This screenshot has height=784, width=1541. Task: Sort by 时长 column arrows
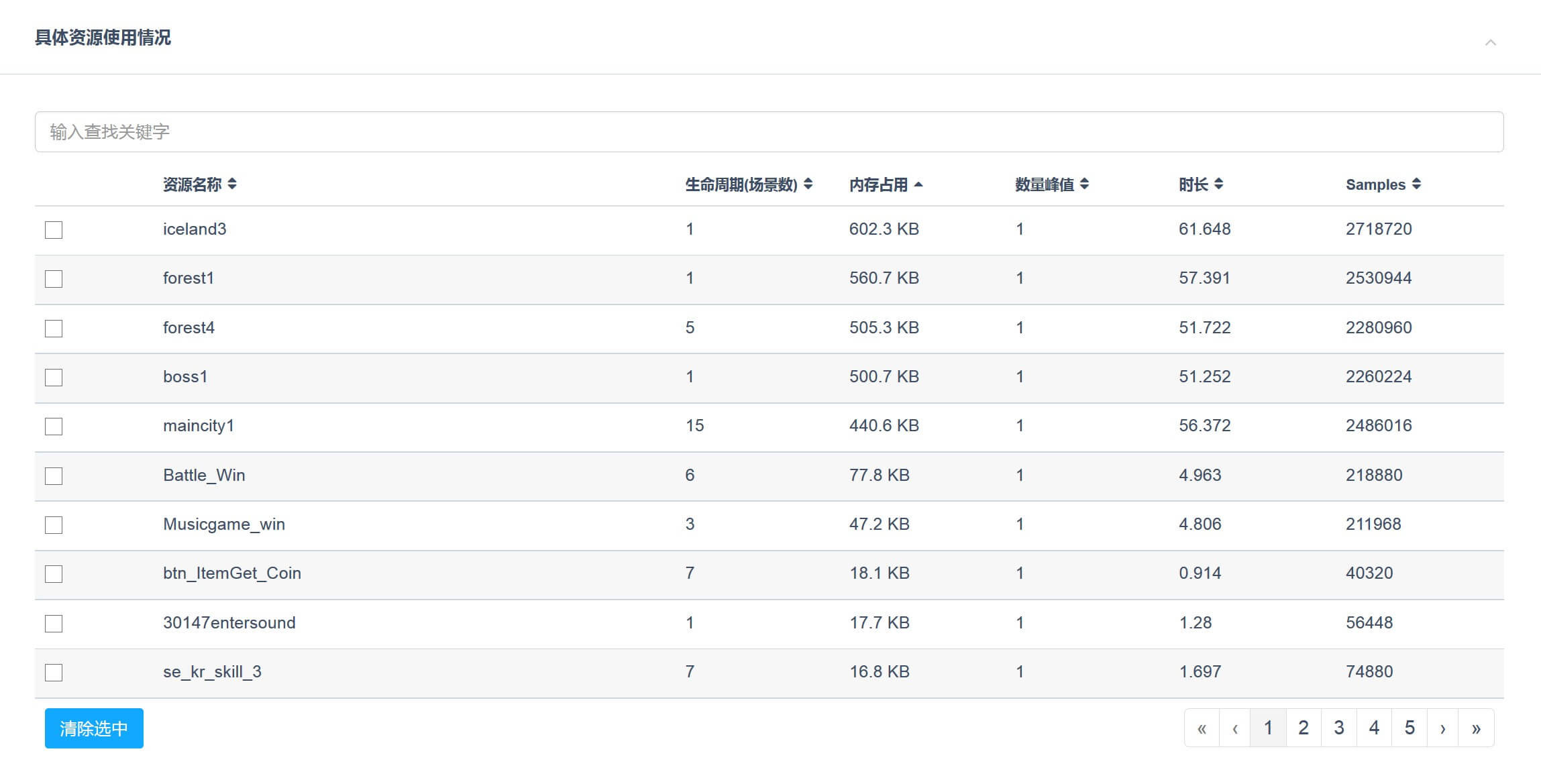(1218, 184)
